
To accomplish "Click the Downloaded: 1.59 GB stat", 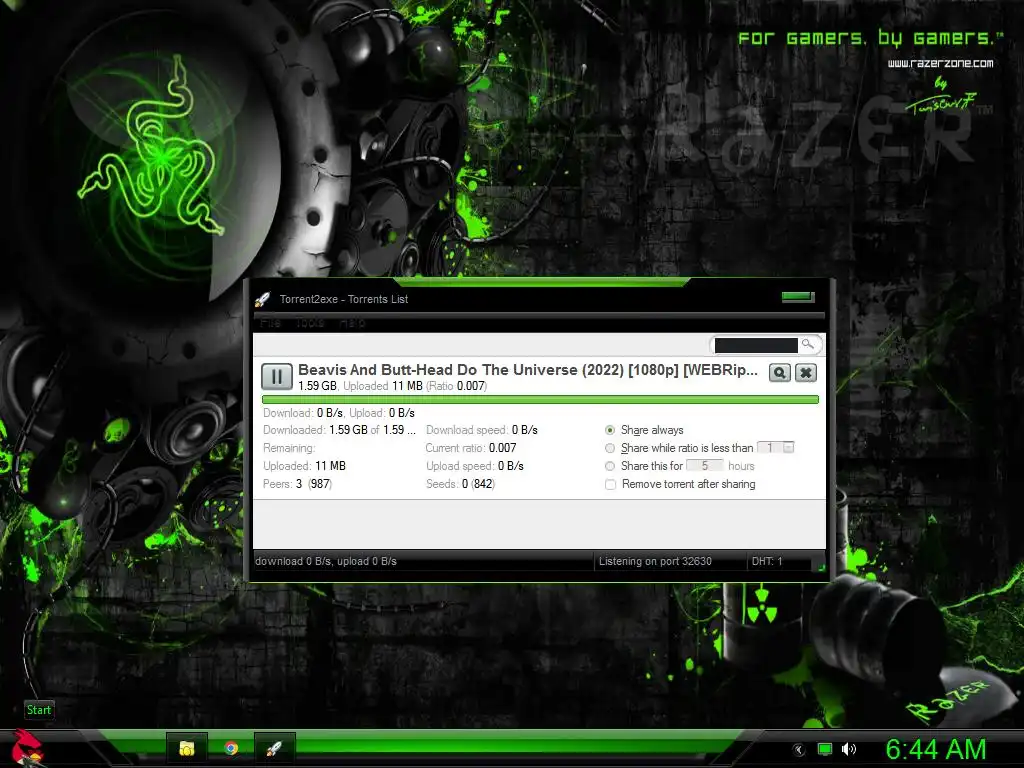I will tap(339, 430).
